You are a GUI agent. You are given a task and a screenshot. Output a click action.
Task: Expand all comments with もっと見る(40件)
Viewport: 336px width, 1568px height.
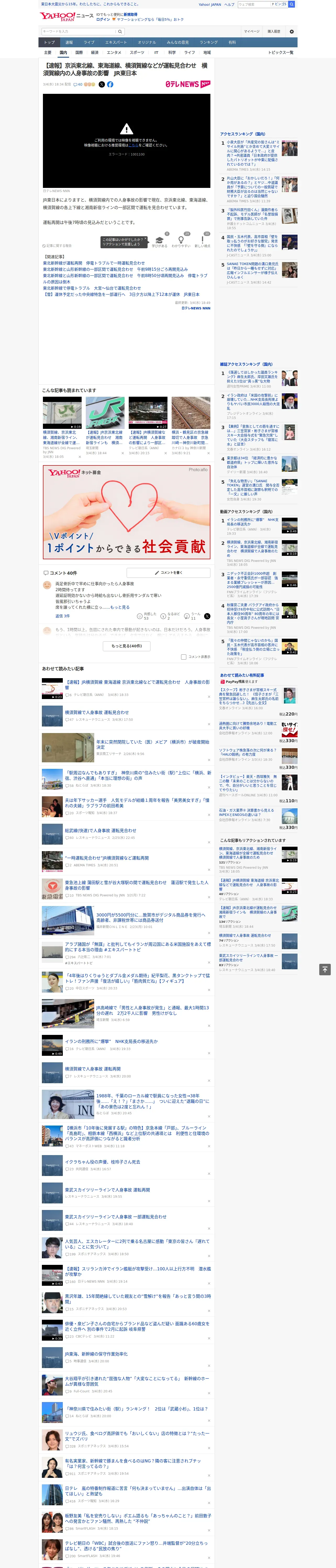(127, 646)
